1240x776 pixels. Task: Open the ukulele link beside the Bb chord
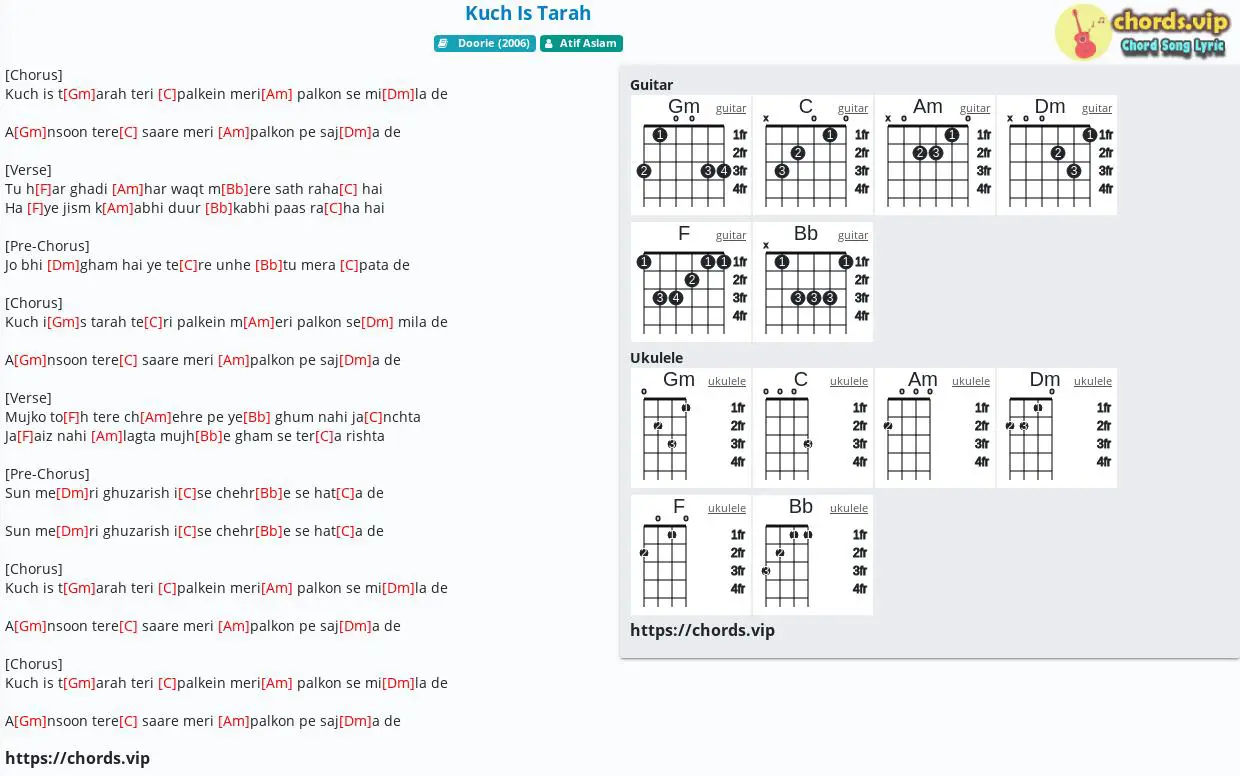pos(849,508)
